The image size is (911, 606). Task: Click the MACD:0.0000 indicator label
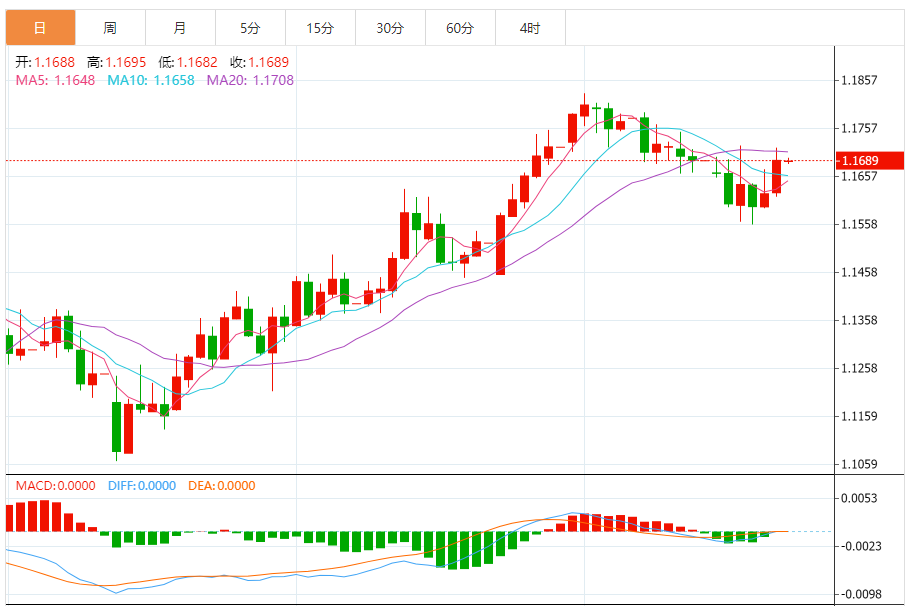point(55,486)
